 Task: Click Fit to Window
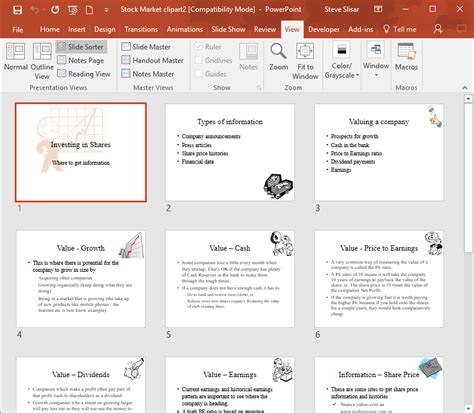click(x=305, y=61)
